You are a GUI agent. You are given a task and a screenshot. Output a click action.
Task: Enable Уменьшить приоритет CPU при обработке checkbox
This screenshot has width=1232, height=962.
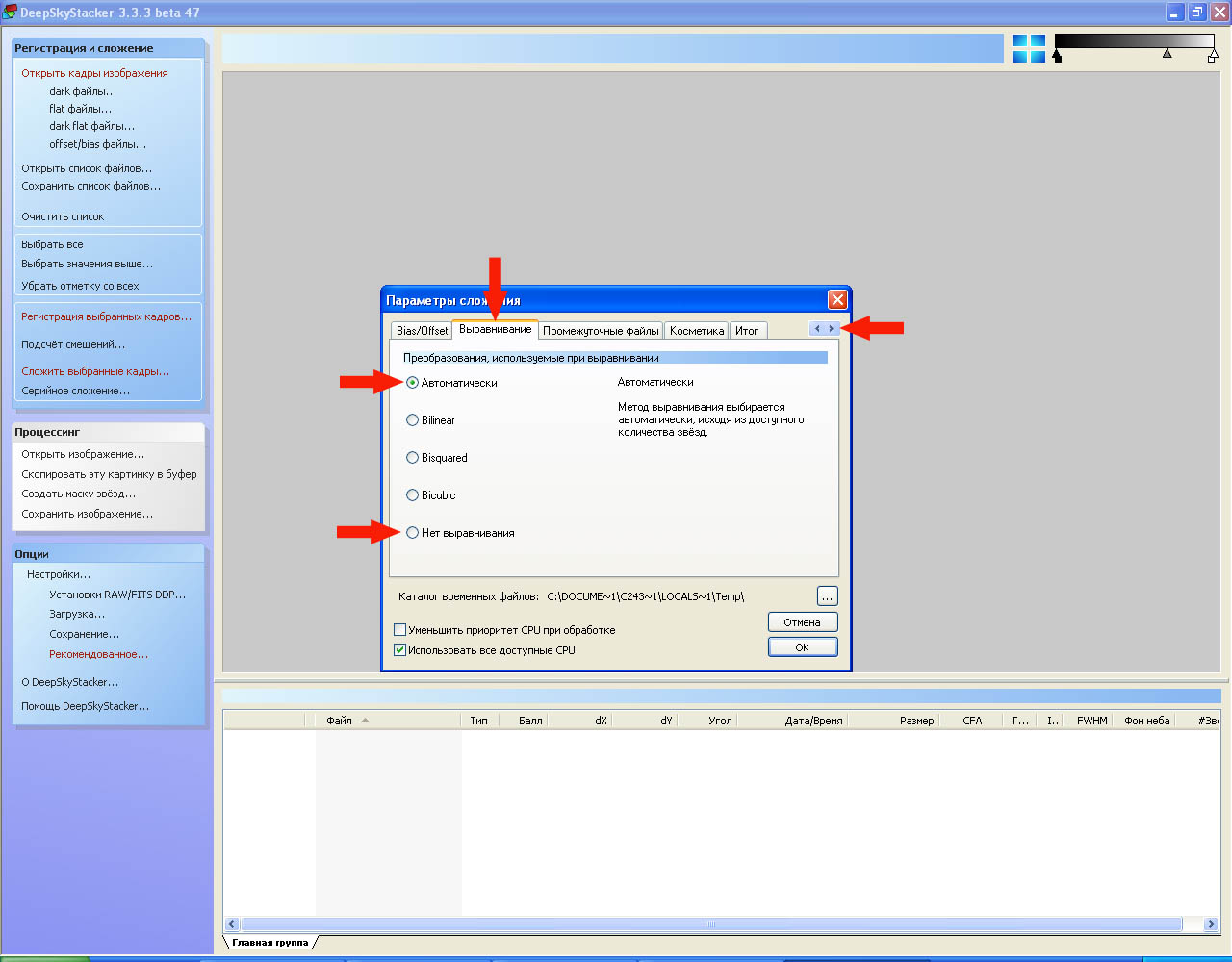coord(400,630)
